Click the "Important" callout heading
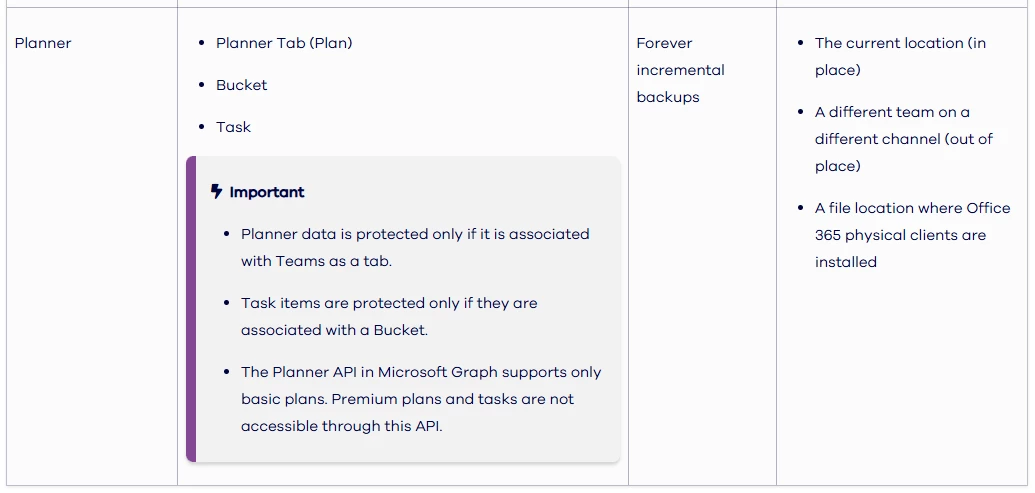 pyautogui.click(x=267, y=192)
